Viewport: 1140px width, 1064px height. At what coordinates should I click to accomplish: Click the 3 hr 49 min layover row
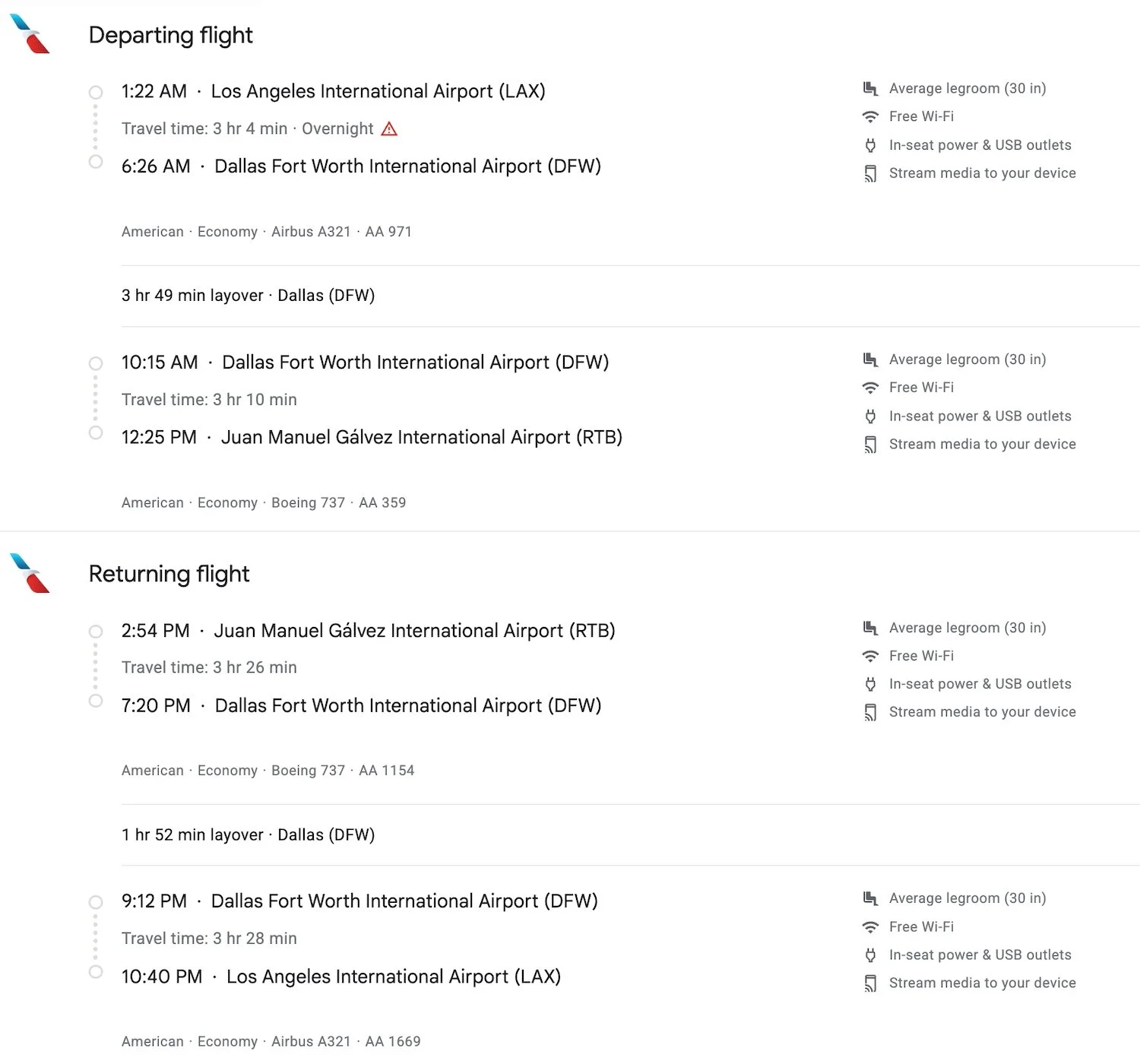630,296
